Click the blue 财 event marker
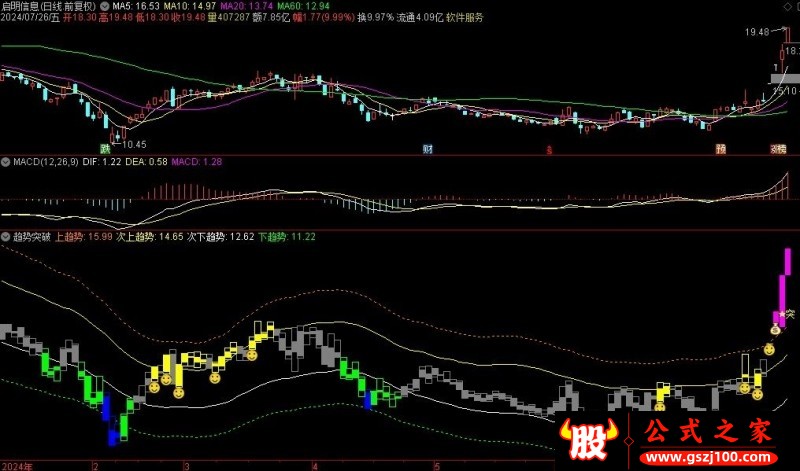 point(428,149)
